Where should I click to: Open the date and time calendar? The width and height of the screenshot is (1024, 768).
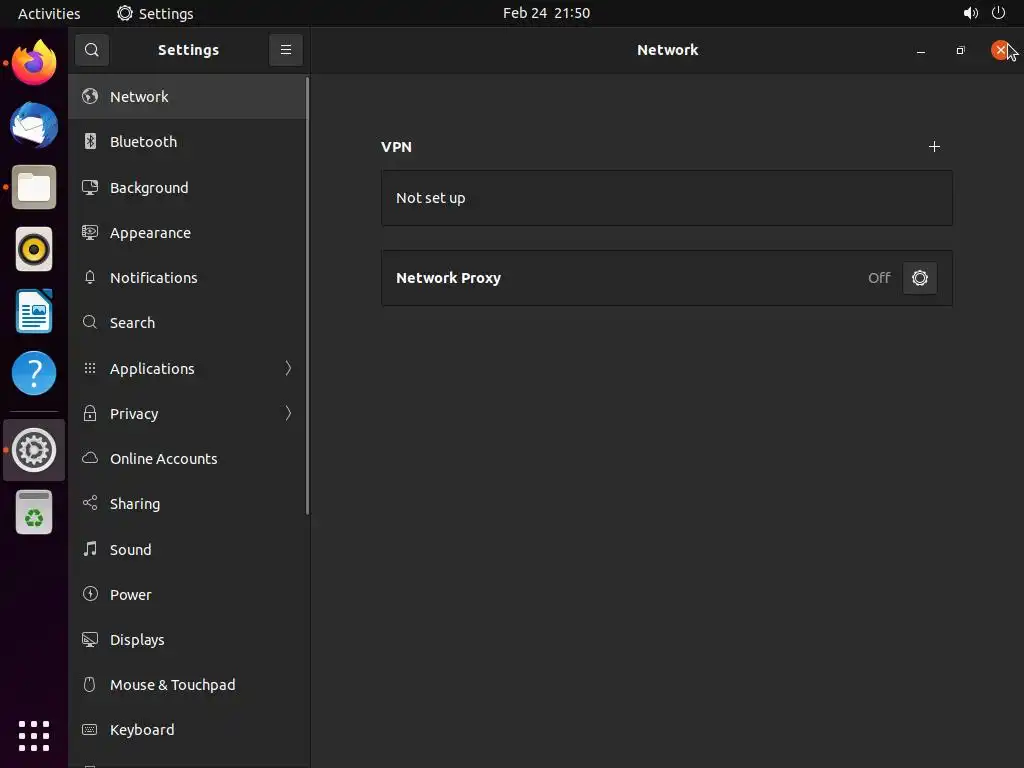546,13
